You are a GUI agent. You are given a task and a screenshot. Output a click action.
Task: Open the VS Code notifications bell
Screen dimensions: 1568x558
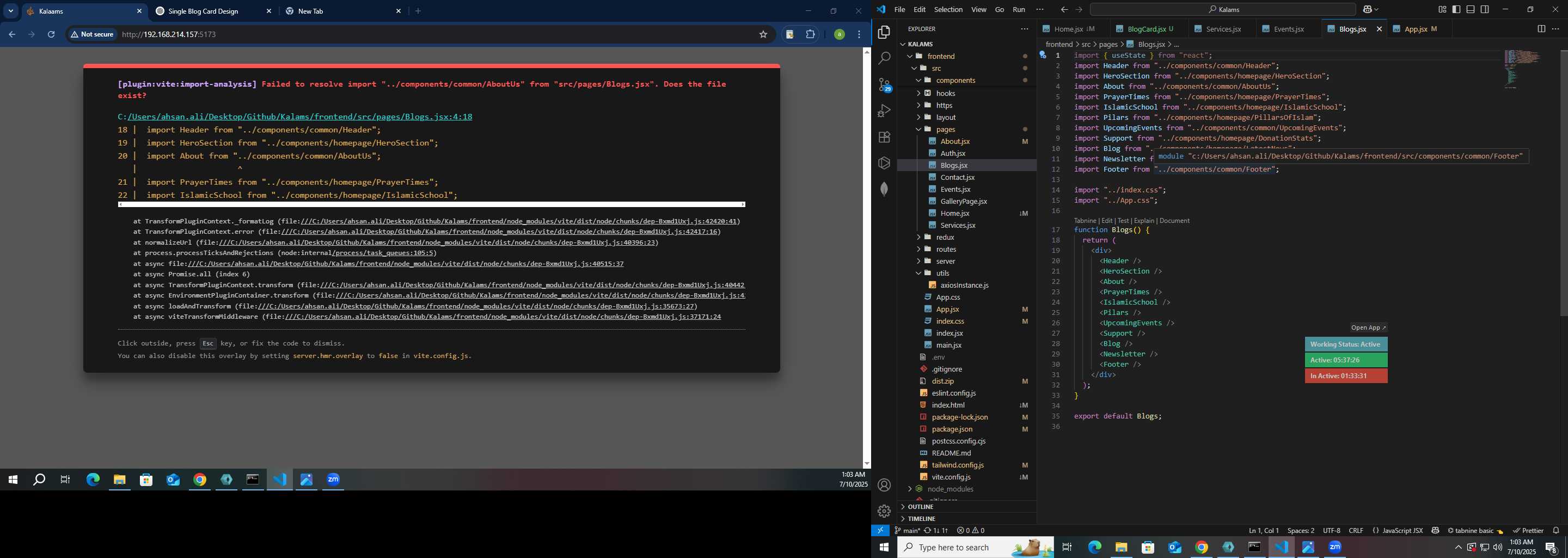coord(1556,531)
